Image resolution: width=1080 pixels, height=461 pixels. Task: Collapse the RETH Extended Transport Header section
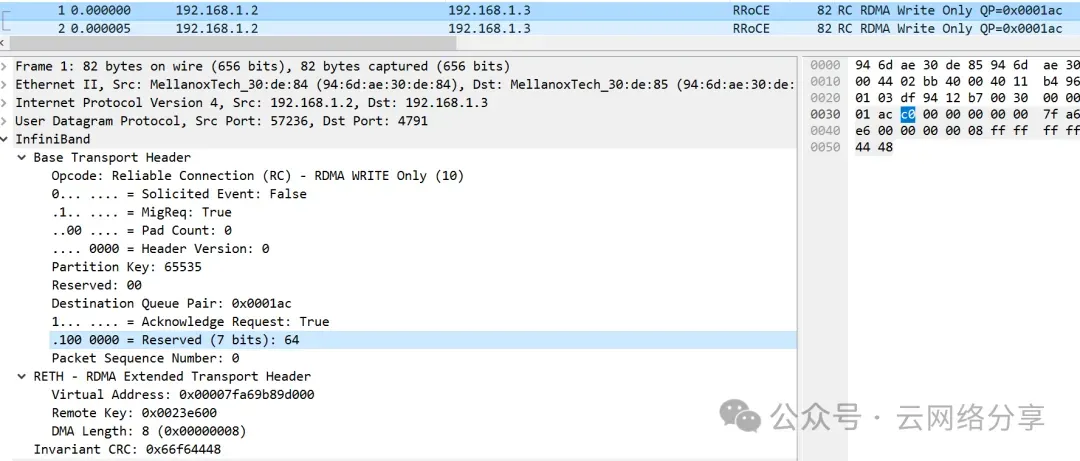tap(22, 376)
